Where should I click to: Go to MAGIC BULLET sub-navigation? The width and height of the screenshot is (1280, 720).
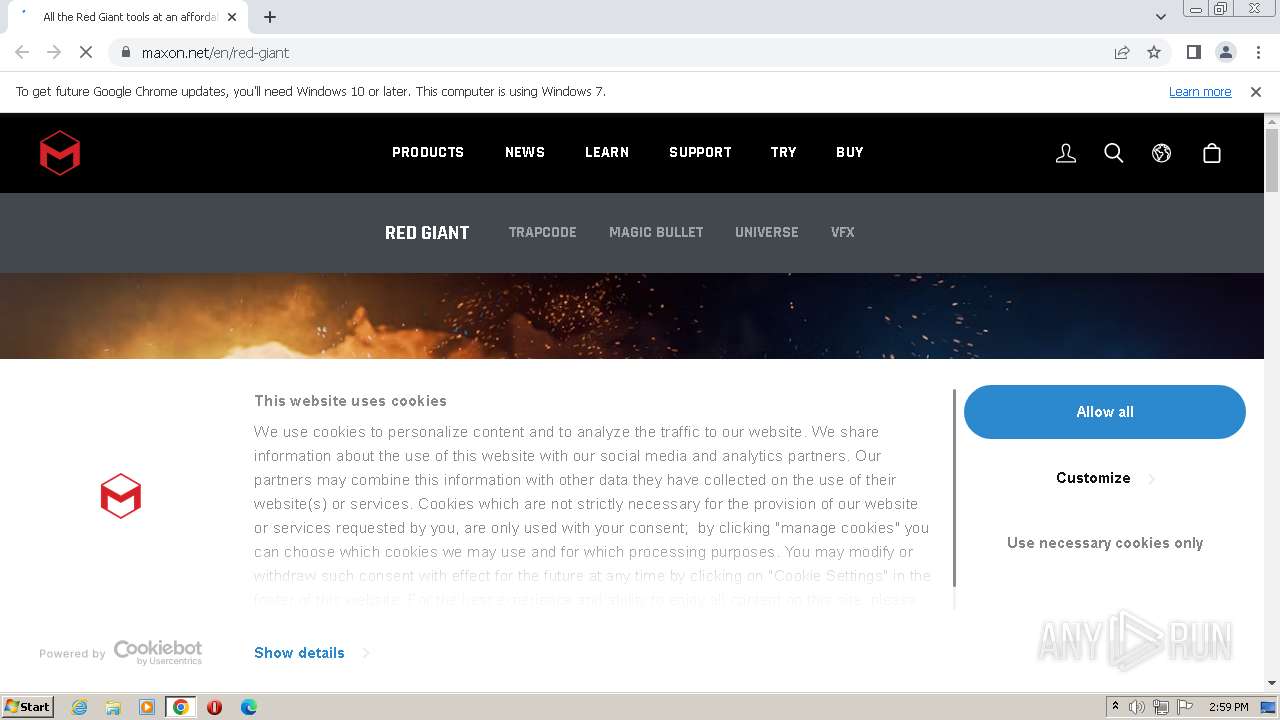point(656,233)
